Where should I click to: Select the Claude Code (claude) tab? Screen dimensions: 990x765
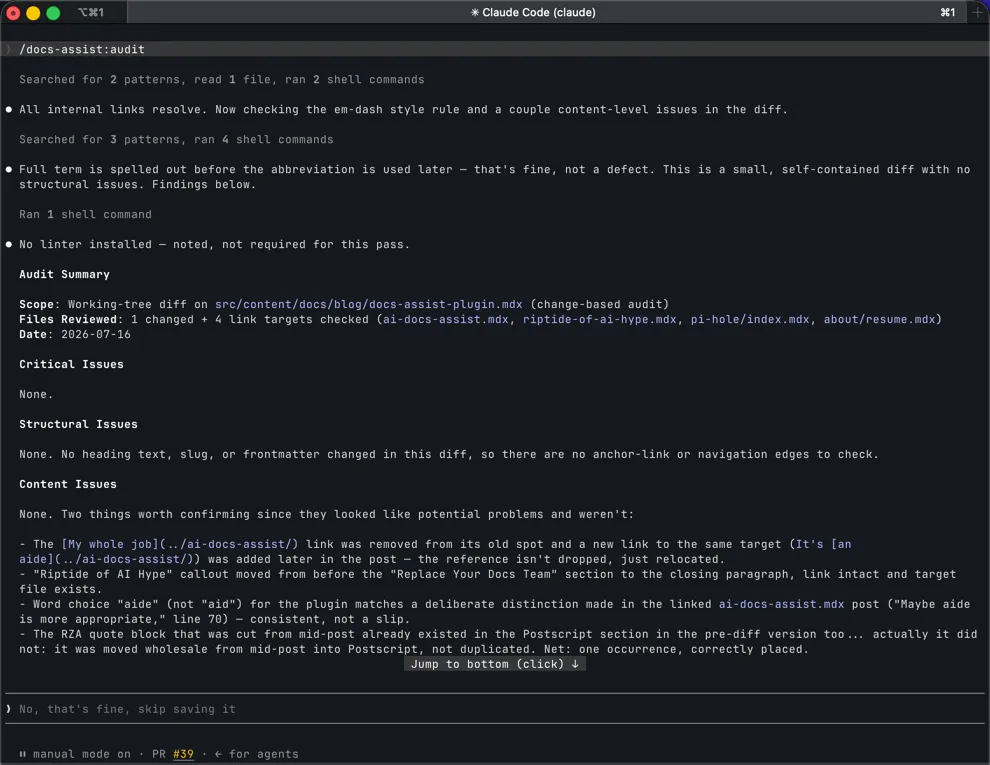click(533, 12)
